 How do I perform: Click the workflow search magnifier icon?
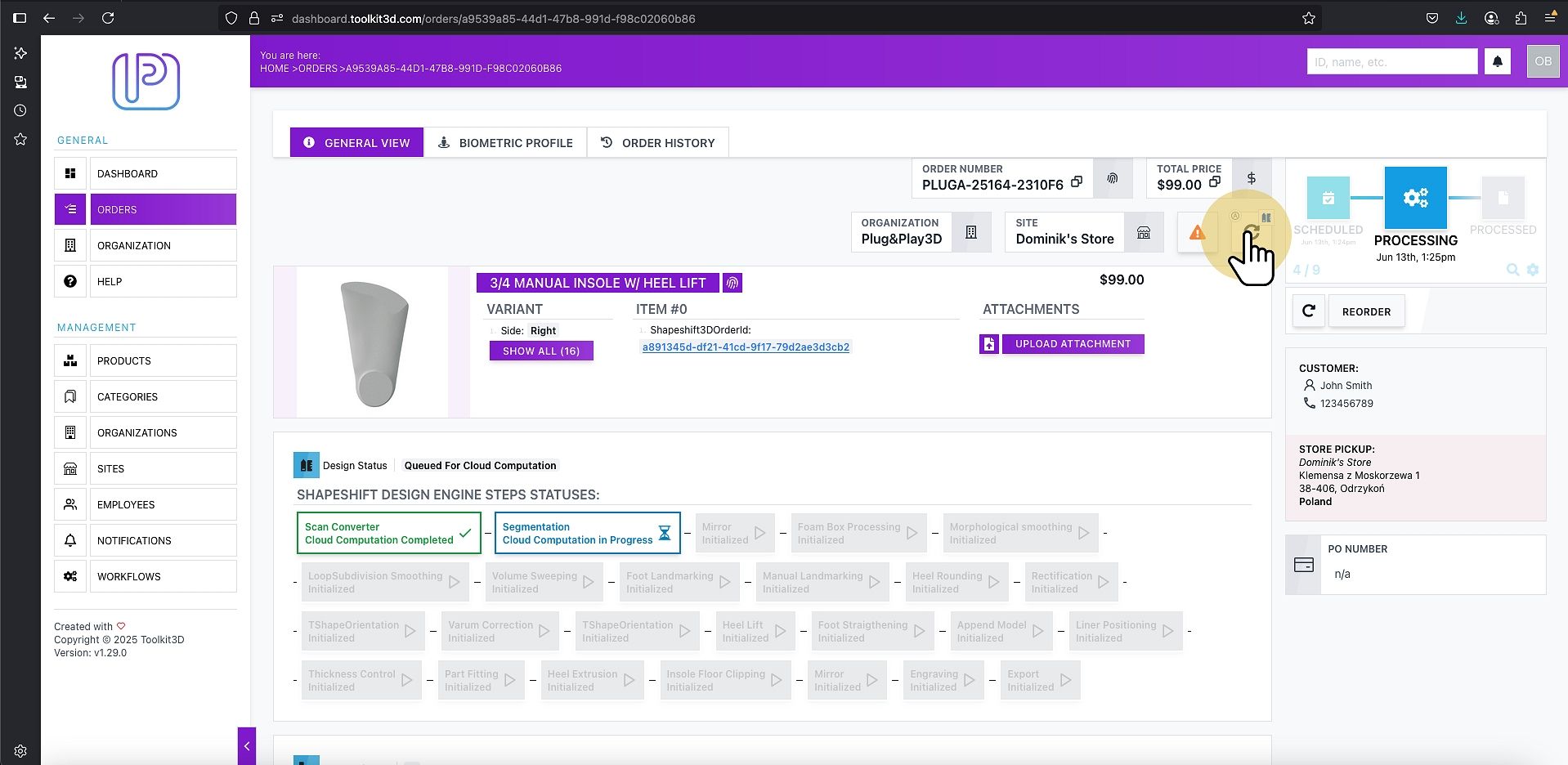1513,270
